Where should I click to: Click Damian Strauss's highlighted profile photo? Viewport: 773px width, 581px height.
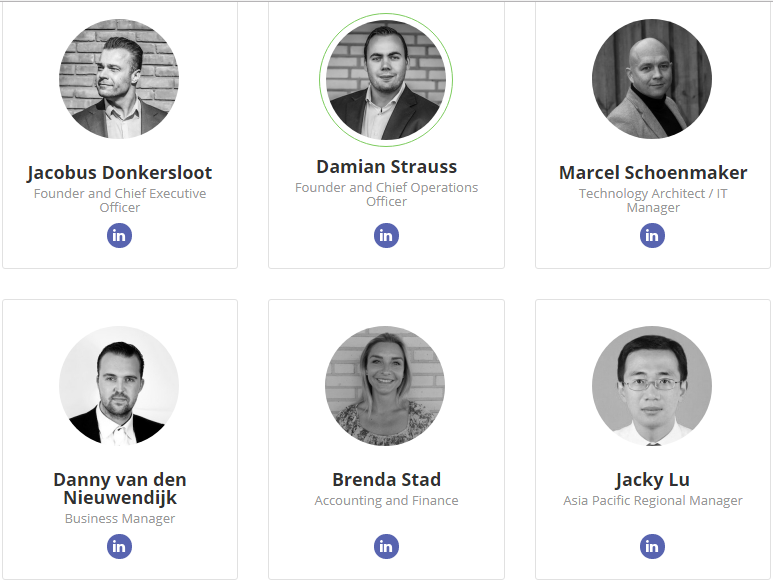click(386, 80)
